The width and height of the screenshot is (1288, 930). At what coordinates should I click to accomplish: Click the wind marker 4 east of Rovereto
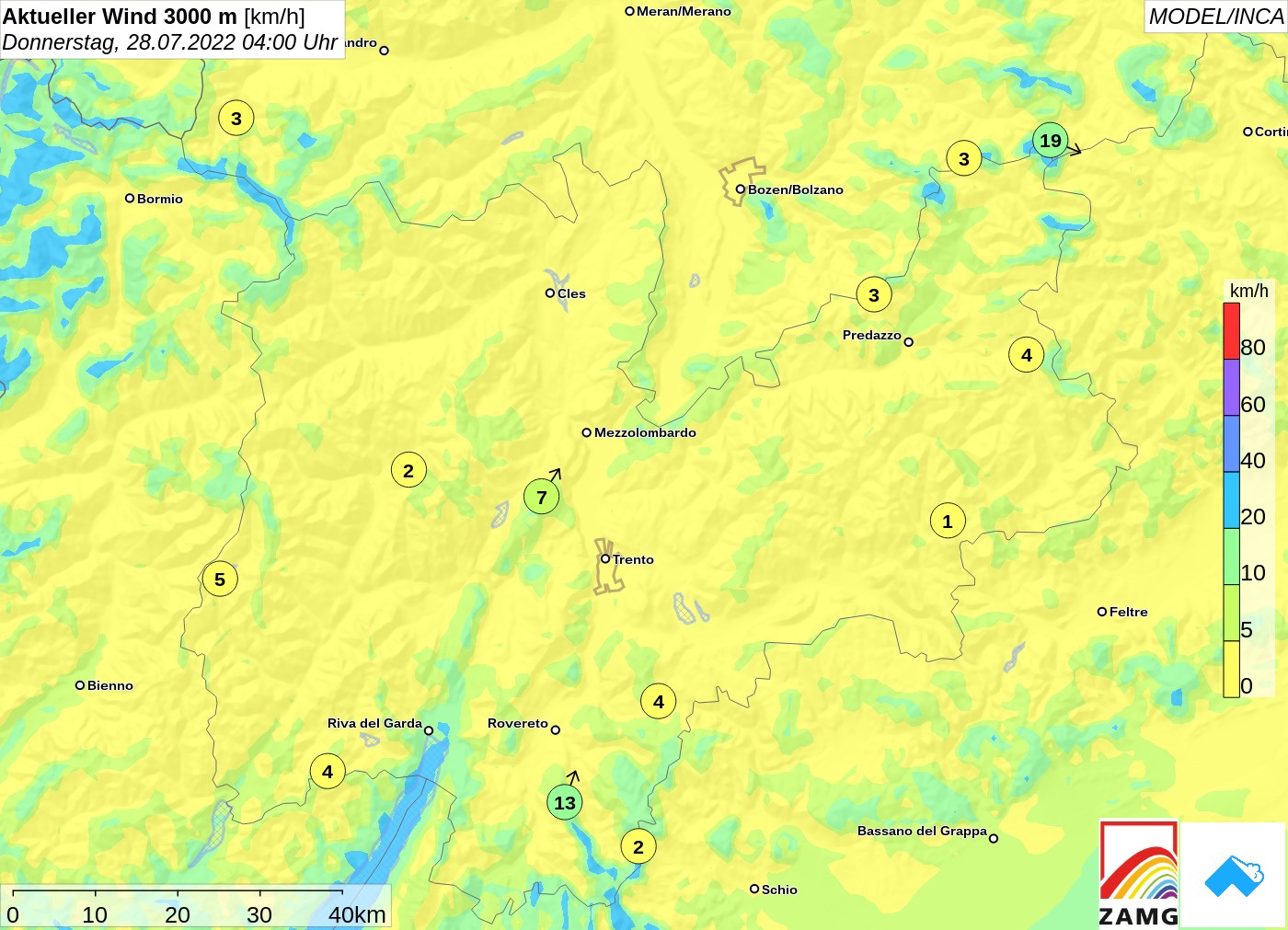659,702
